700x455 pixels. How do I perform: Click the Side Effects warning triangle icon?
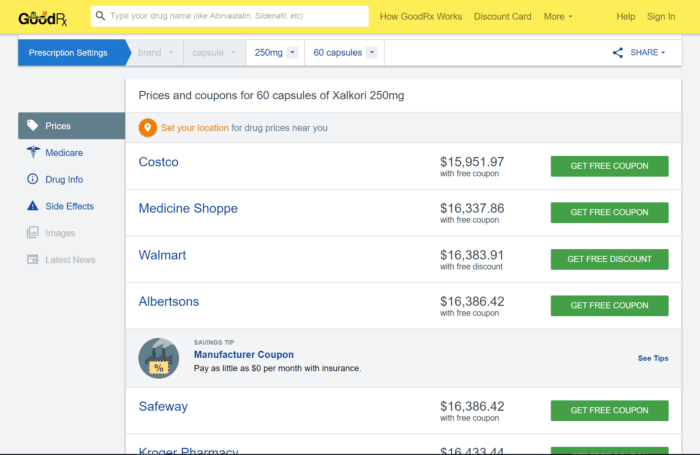click(33, 206)
